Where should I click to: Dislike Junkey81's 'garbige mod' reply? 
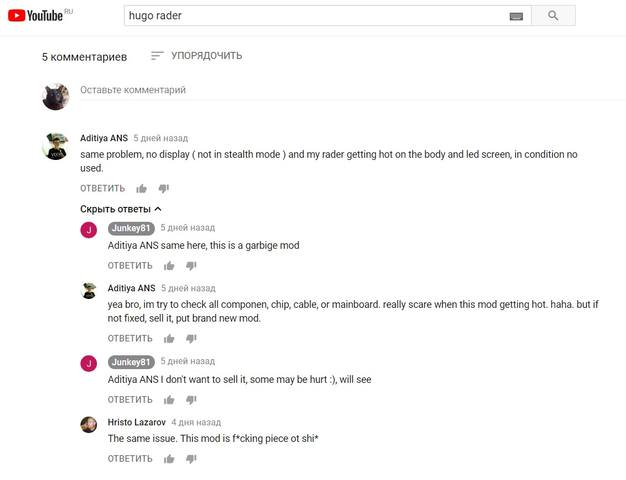point(191,266)
